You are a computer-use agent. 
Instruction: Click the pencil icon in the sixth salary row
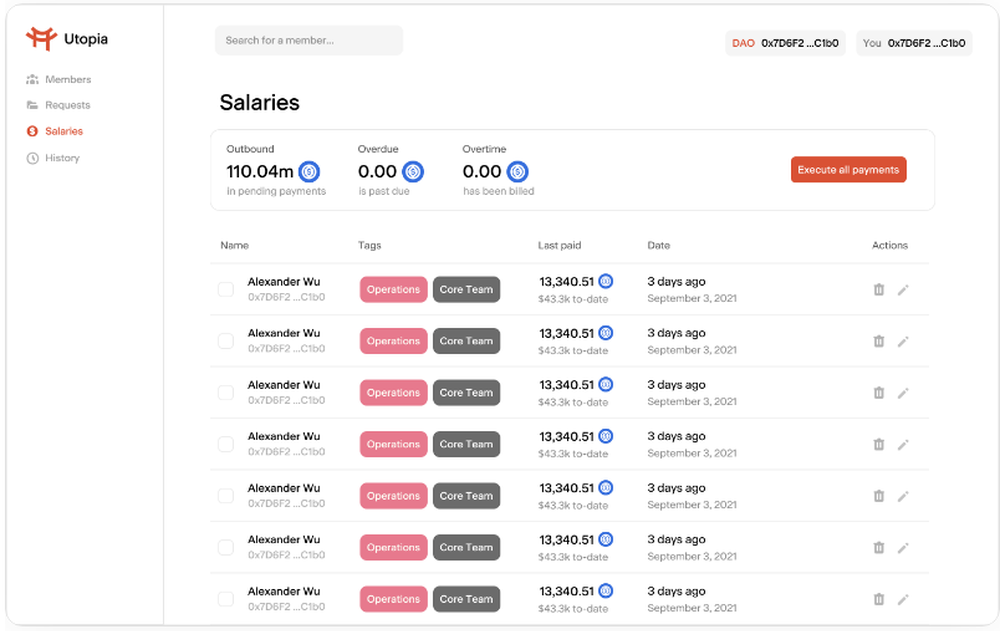click(x=903, y=547)
